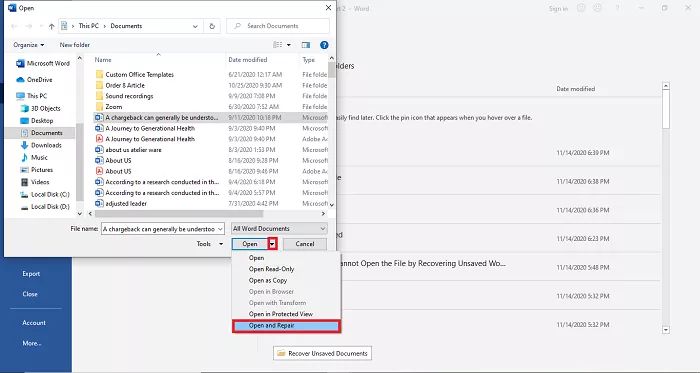Click into the Search Documents field
This screenshot has width=700, height=373.
point(278,26)
